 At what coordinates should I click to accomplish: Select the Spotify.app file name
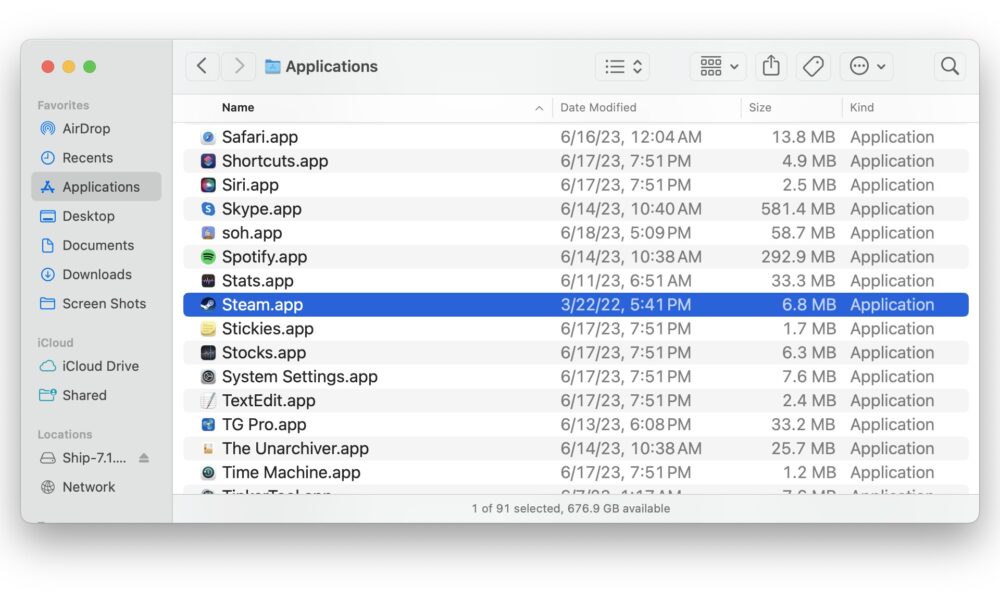coord(264,257)
